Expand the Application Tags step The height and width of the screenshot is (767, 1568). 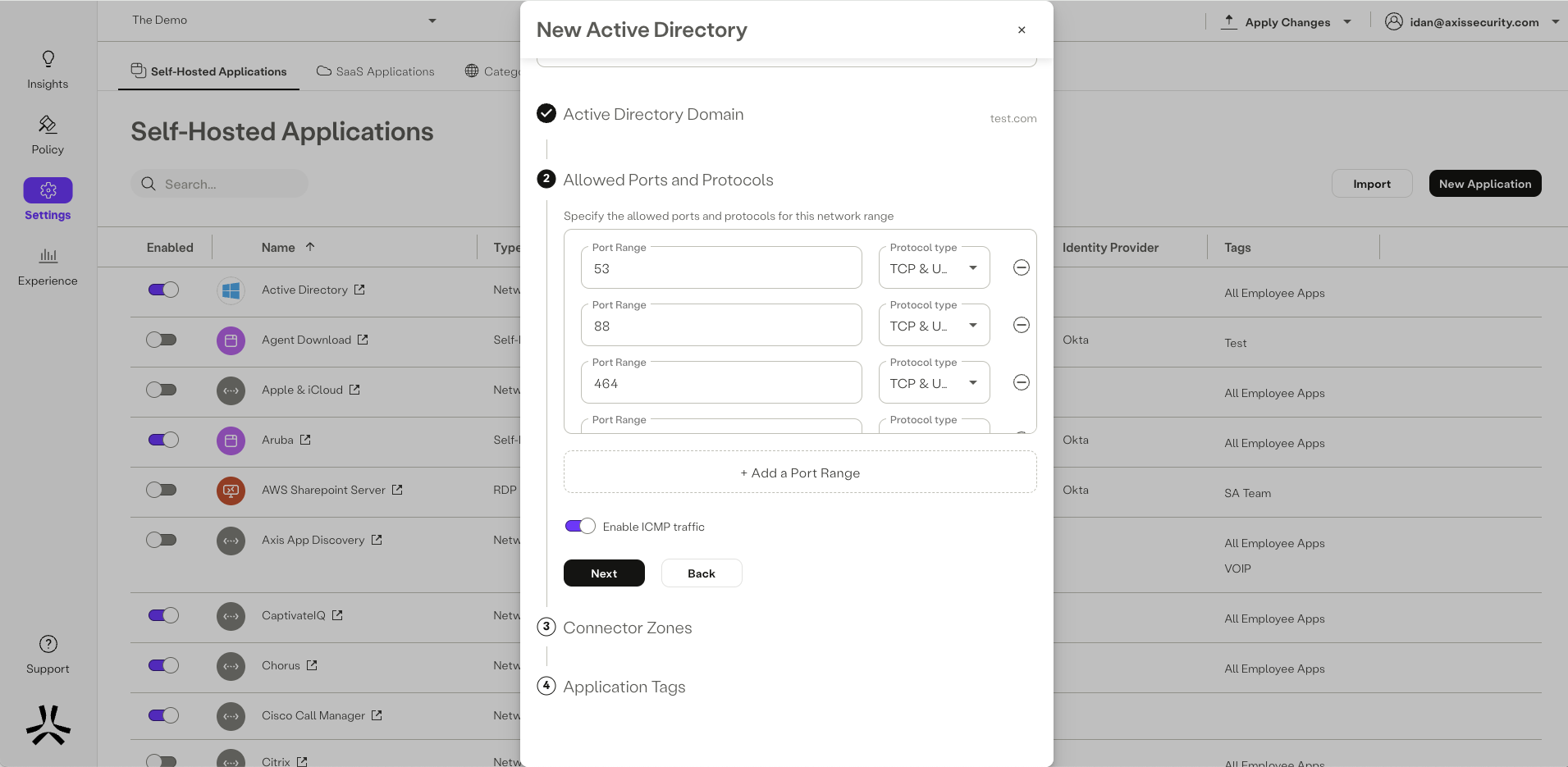click(x=624, y=687)
